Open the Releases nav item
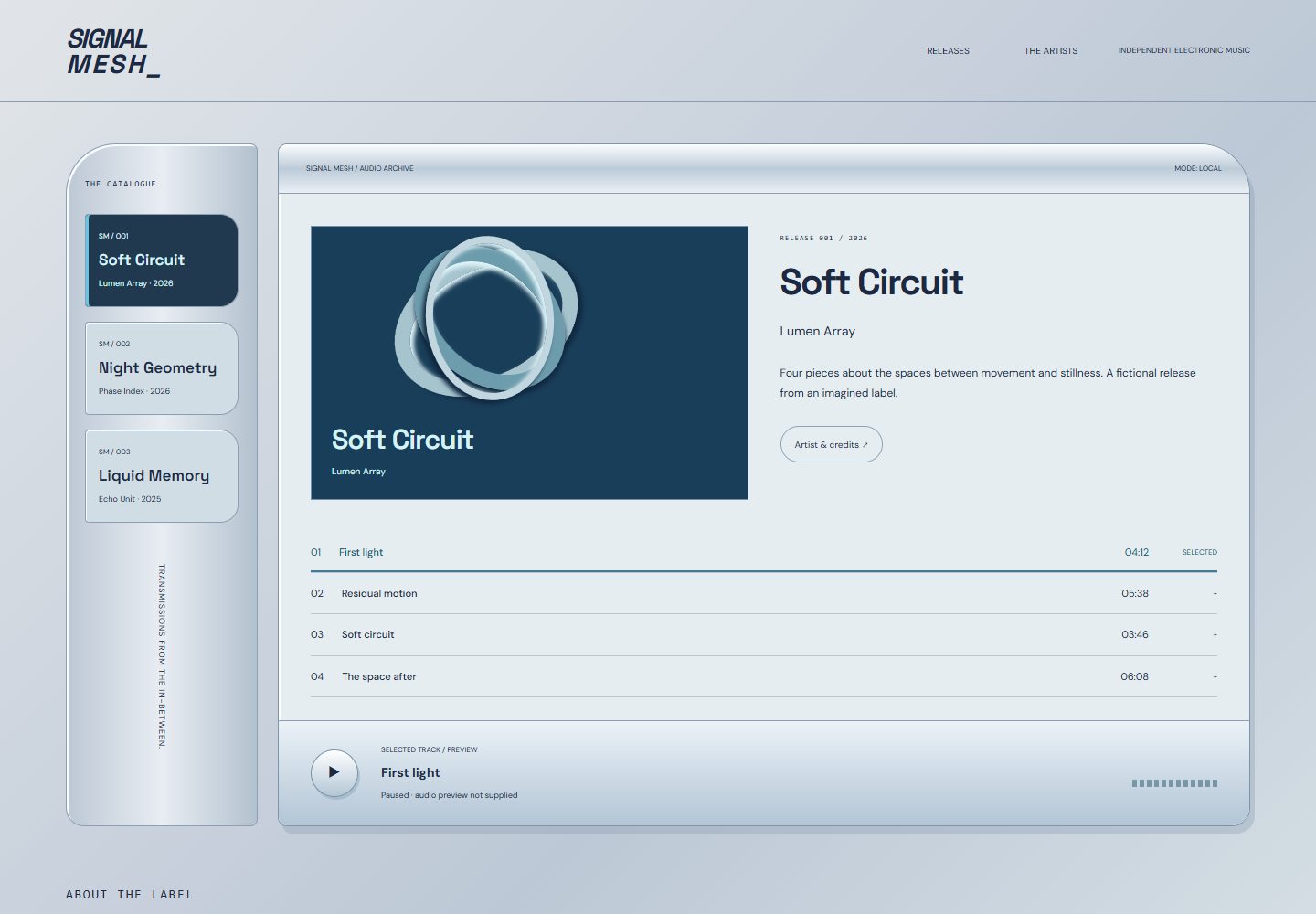Image resolution: width=1316 pixels, height=914 pixels. tap(948, 51)
